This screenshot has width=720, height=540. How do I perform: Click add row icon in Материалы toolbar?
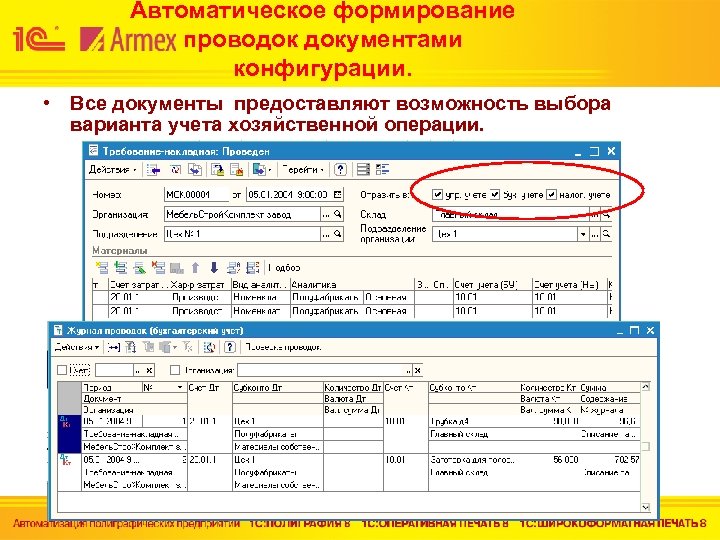pos(102,267)
